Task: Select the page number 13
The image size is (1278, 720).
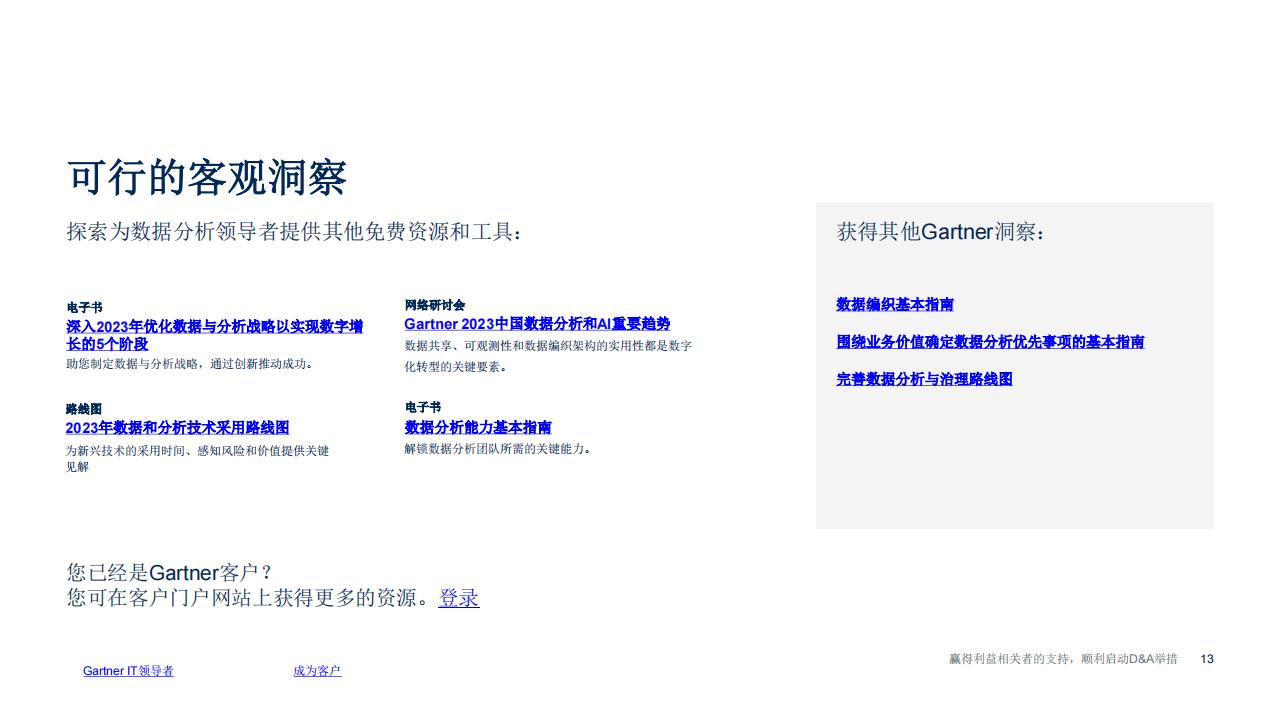Action: point(1207,659)
